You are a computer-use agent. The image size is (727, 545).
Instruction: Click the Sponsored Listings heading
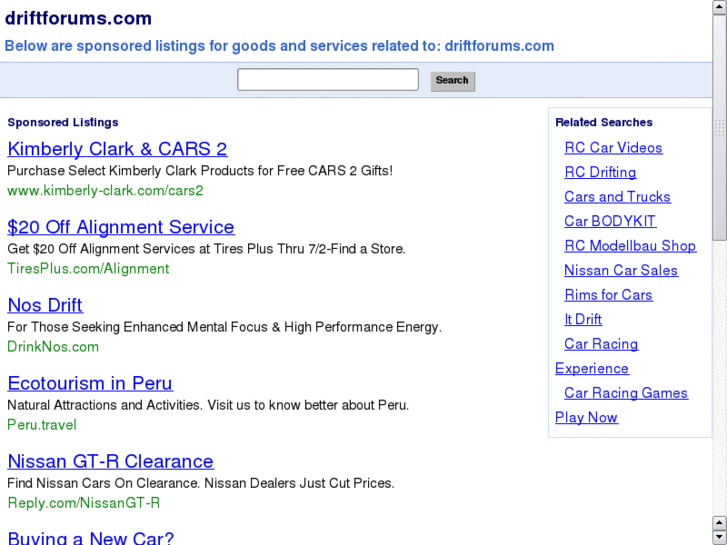(63, 122)
